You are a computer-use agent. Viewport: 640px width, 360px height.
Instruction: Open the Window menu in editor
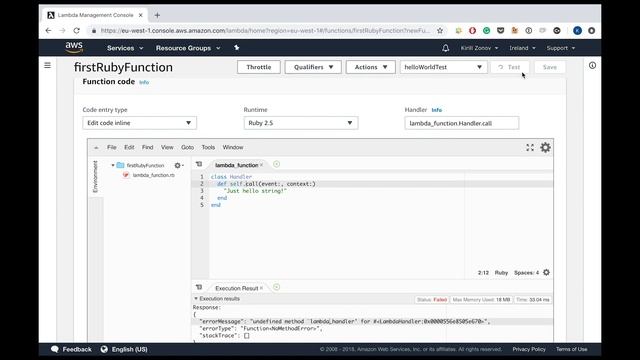click(233, 147)
